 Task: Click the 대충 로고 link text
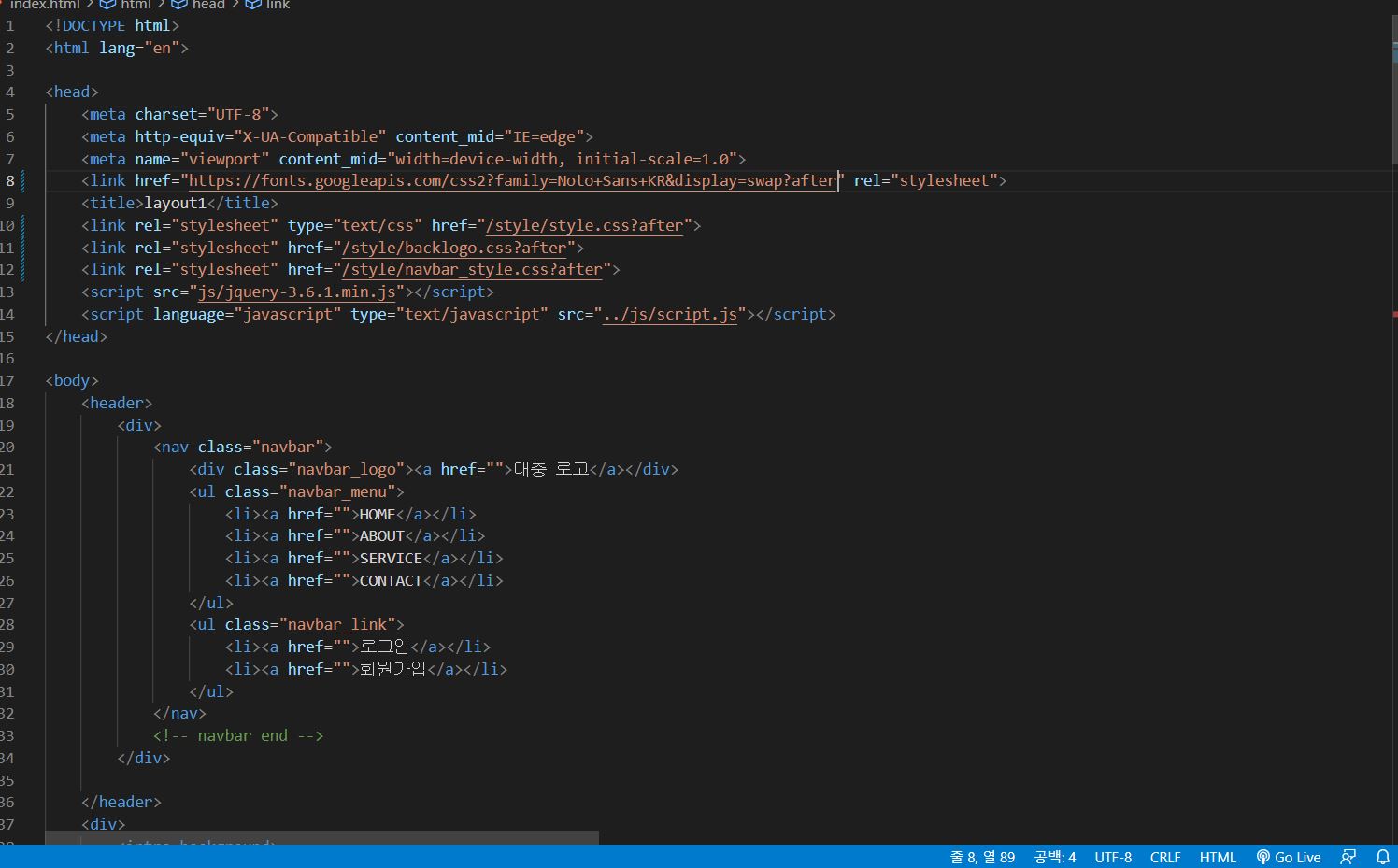click(x=551, y=469)
